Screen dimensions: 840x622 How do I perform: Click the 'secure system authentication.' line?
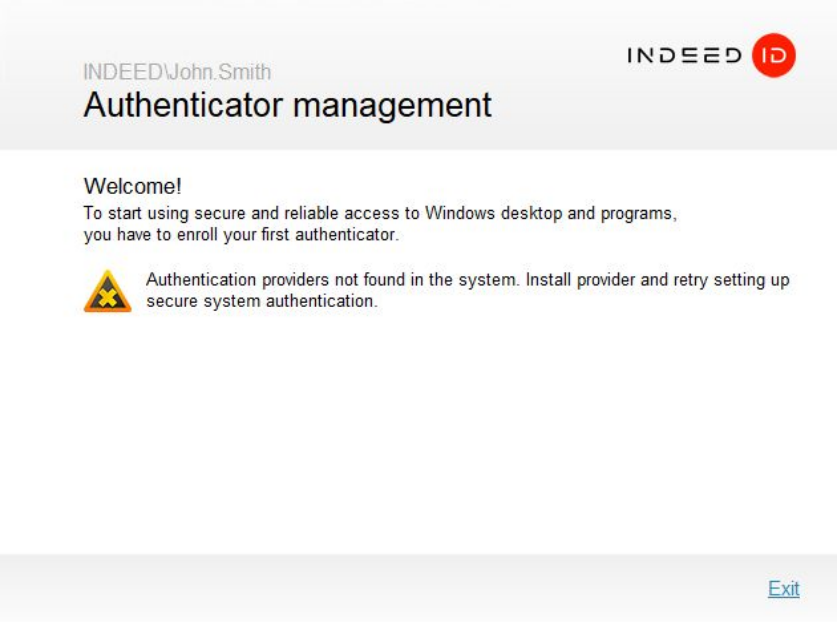pos(262,301)
